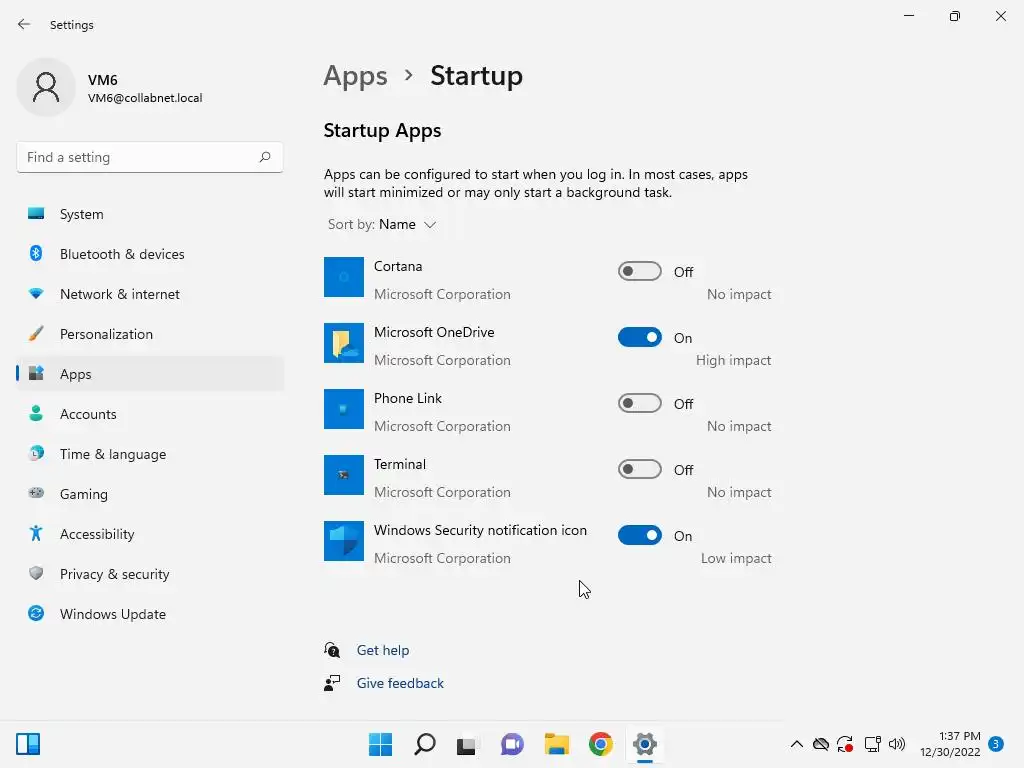Open File Explorer from taskbar
The image size is (1024, 768).
coord(556,744)
